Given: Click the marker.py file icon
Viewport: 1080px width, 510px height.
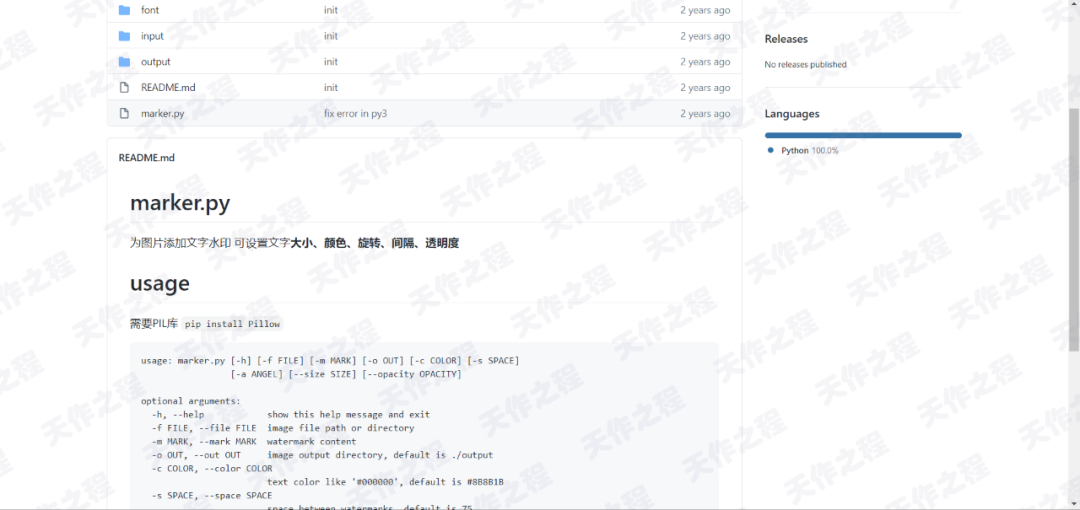Looking at the screenshot, I should coord(124,113).
